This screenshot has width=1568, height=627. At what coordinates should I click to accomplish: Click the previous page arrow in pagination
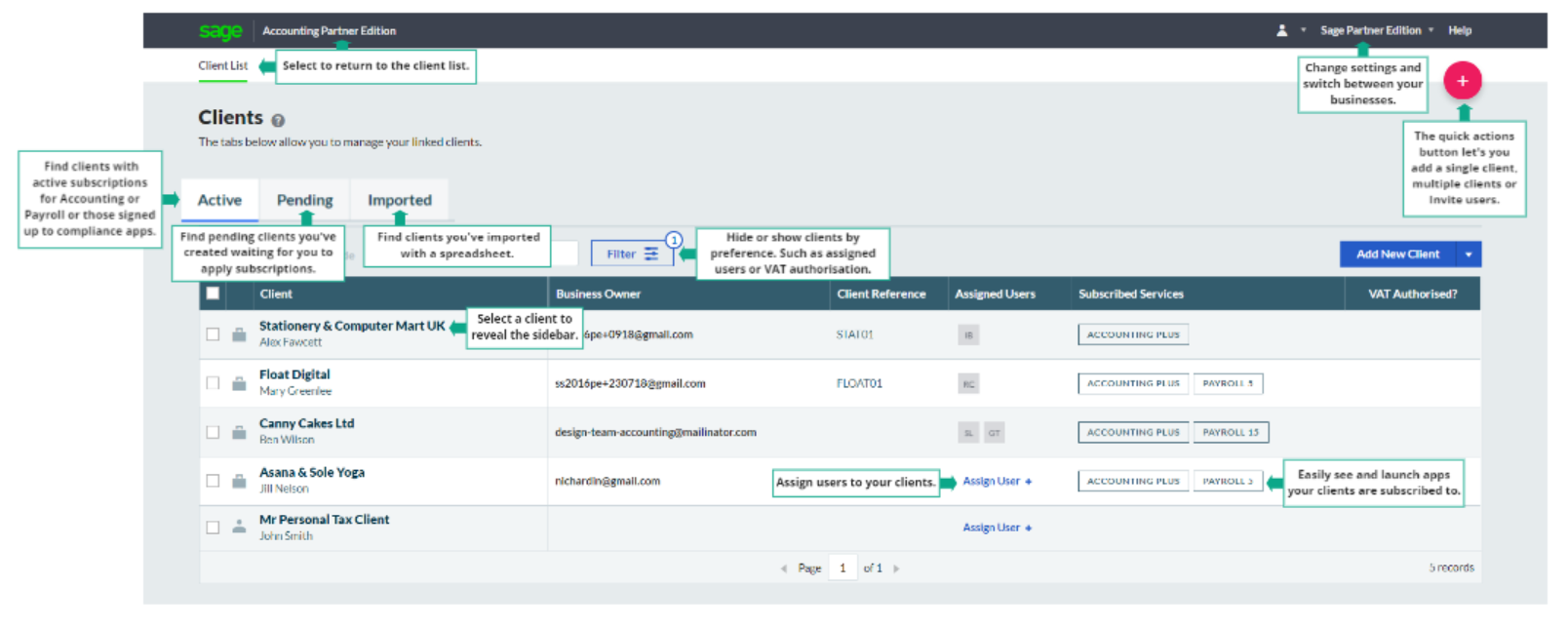point(783,568)
